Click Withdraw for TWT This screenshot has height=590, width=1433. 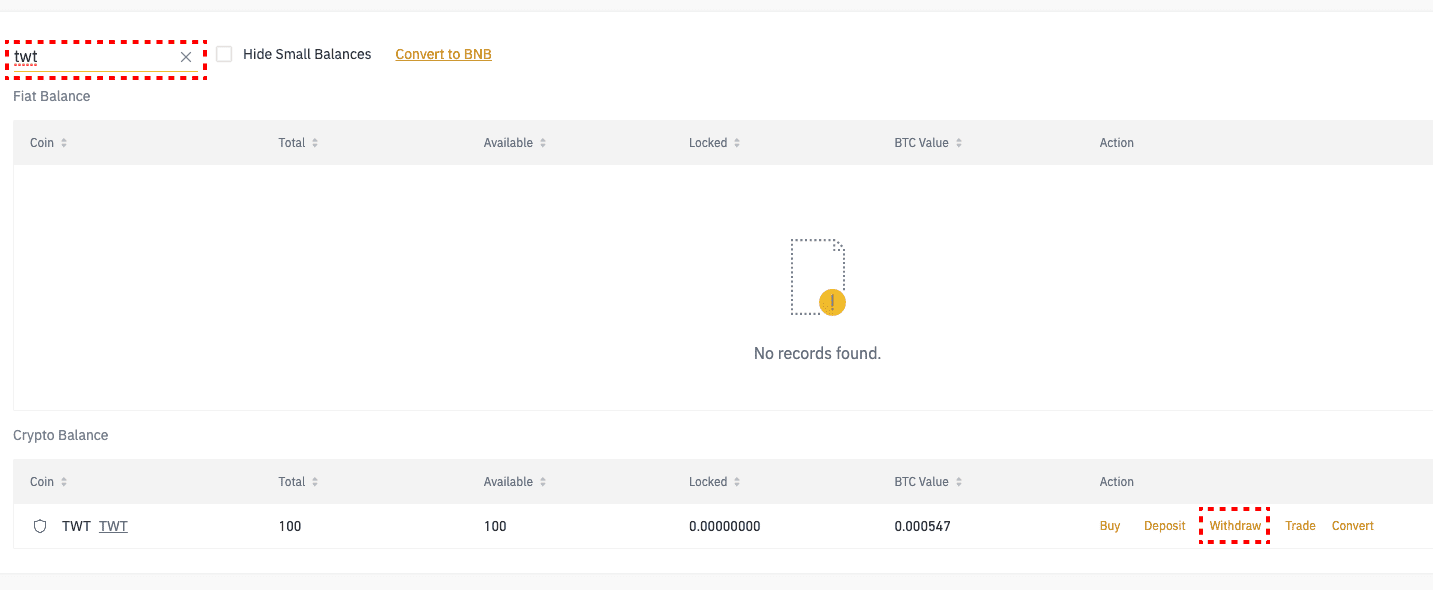pos(1235,526)
